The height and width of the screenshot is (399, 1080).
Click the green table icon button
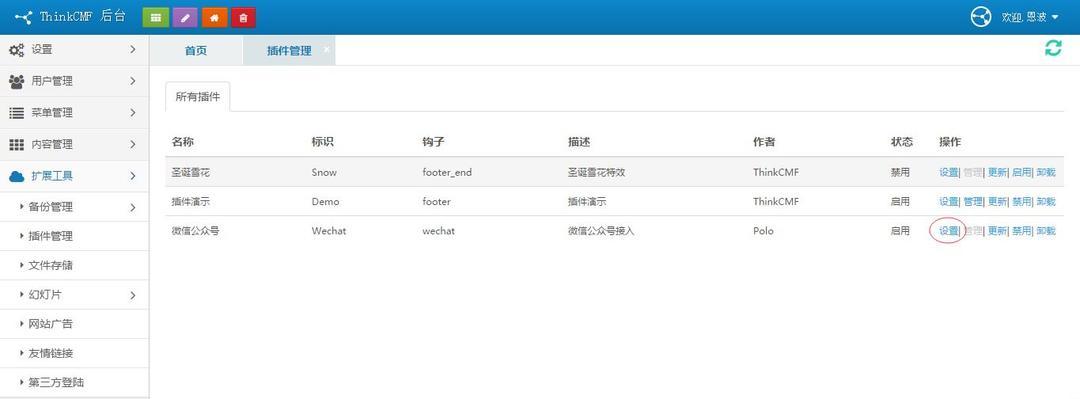156,18
